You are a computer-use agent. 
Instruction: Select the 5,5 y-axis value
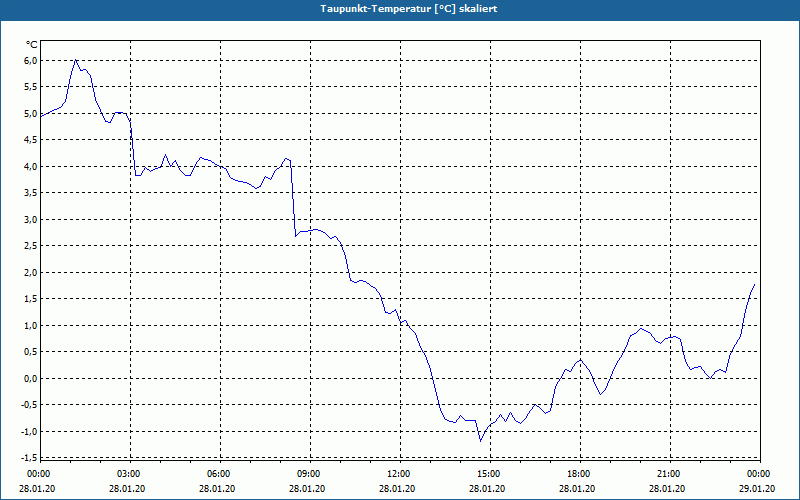coord(31,87)
